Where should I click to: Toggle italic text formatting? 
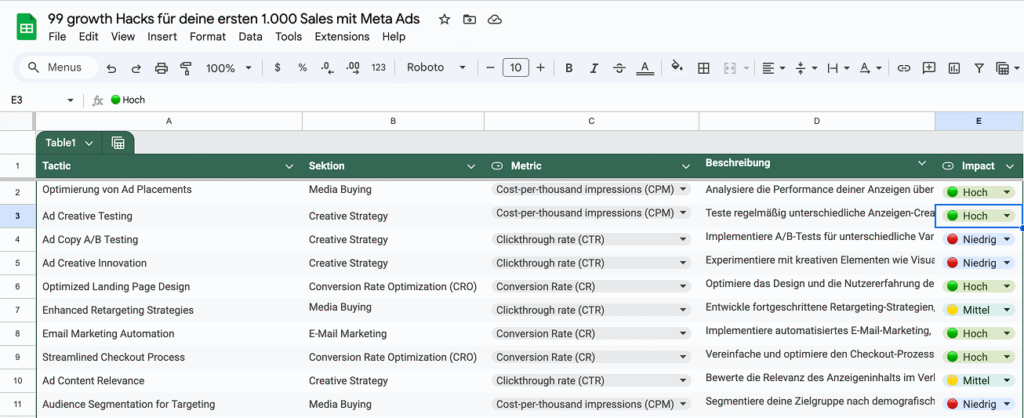tap(594, 68)
